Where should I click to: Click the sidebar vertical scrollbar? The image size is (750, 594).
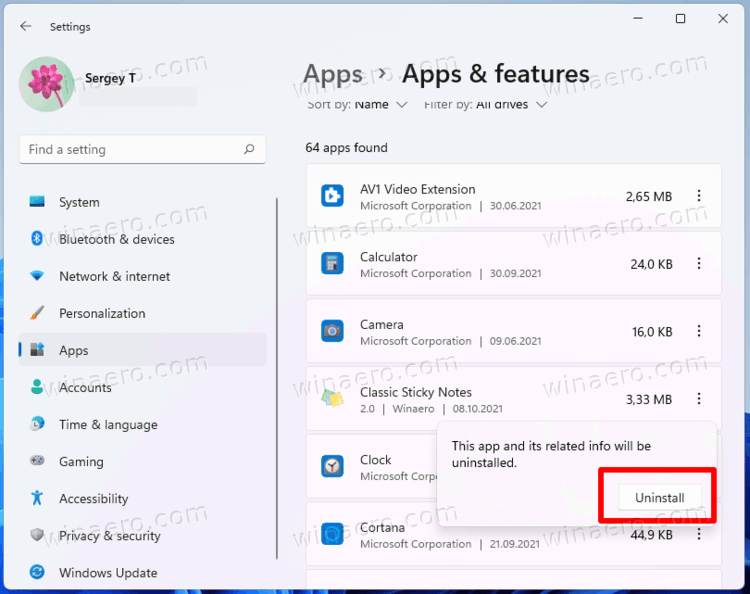click(x=277, y=378)
